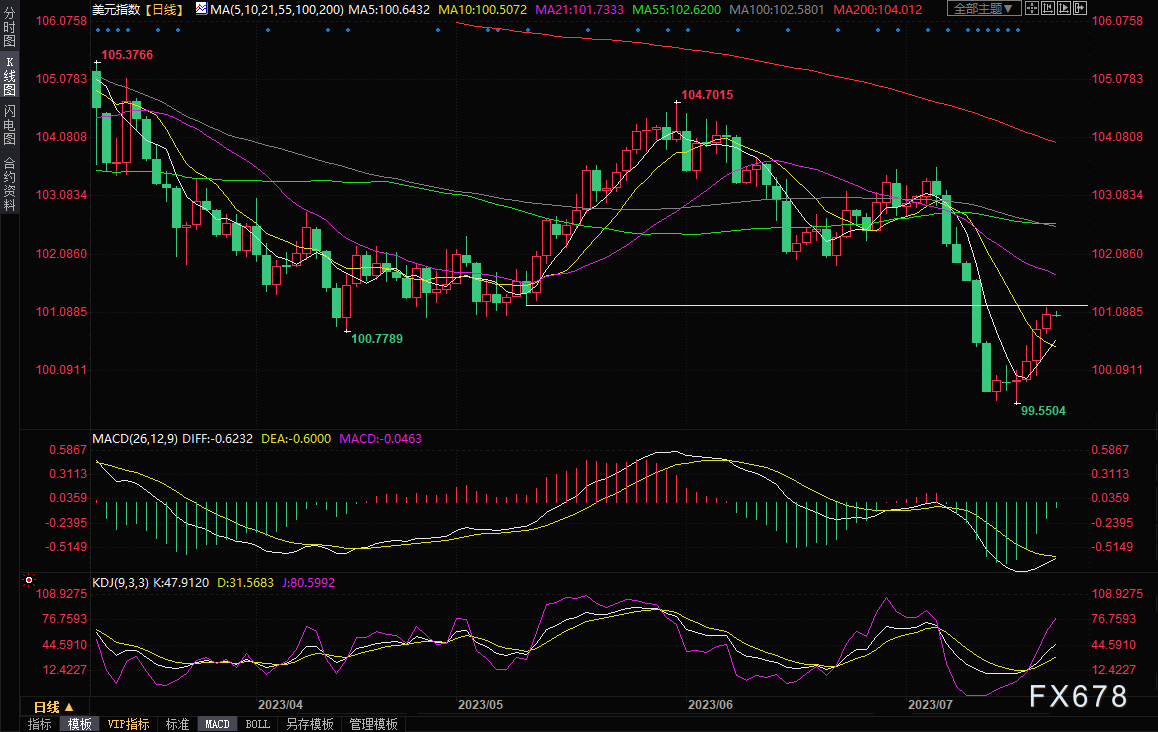Viewport: 1158px width, 732px height.
Task: Click the 2023/05 date axis label
Action: [480, 704]
